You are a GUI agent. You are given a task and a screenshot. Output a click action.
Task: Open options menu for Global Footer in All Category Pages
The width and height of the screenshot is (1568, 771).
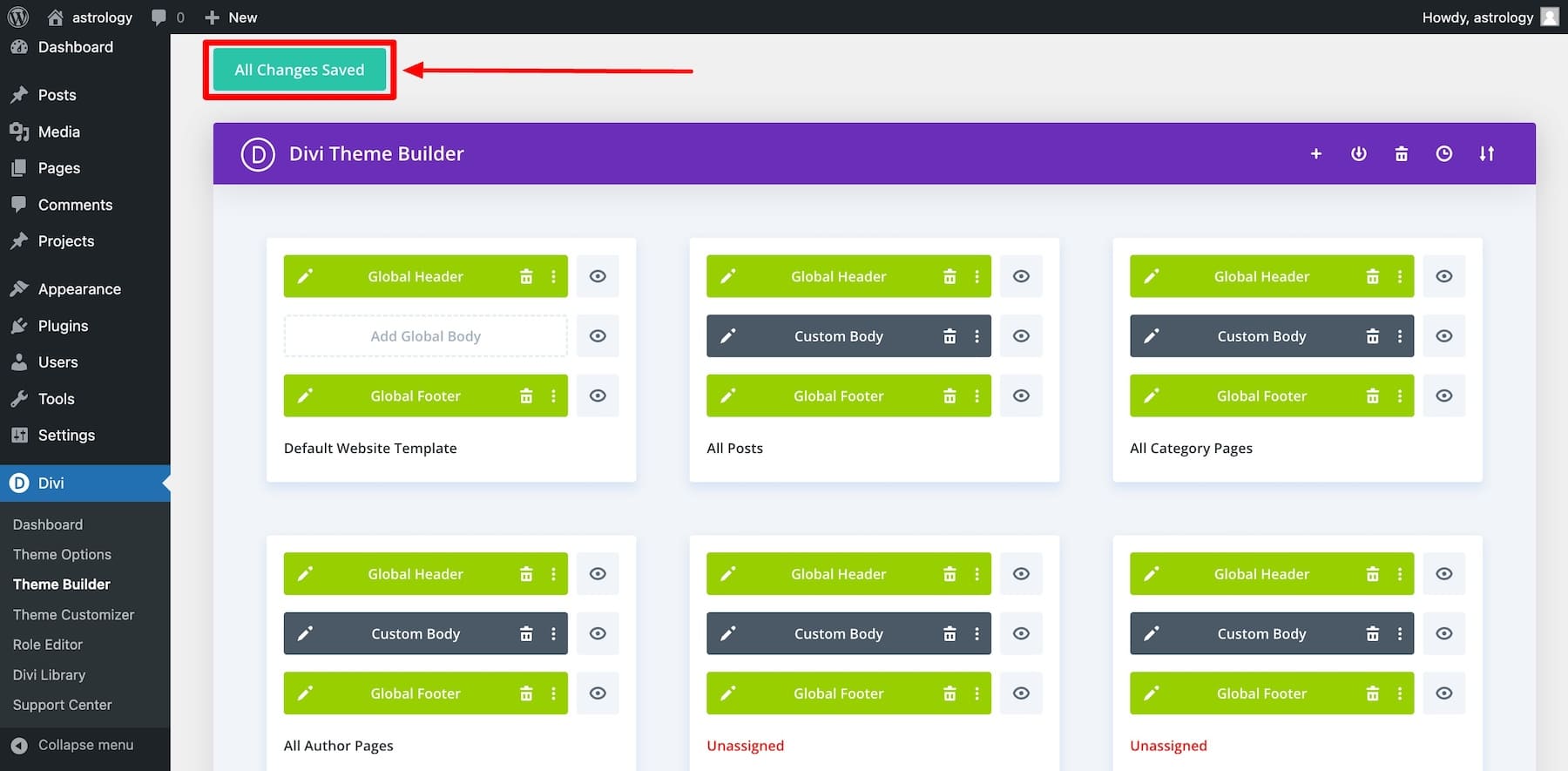point(1400,396)
